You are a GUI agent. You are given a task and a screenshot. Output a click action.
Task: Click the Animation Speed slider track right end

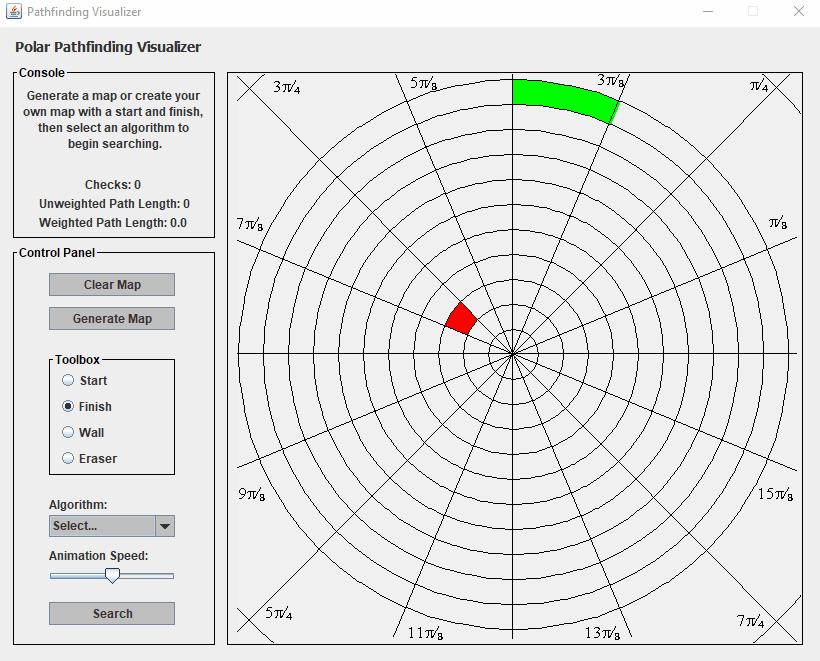(x=171, y=576)
